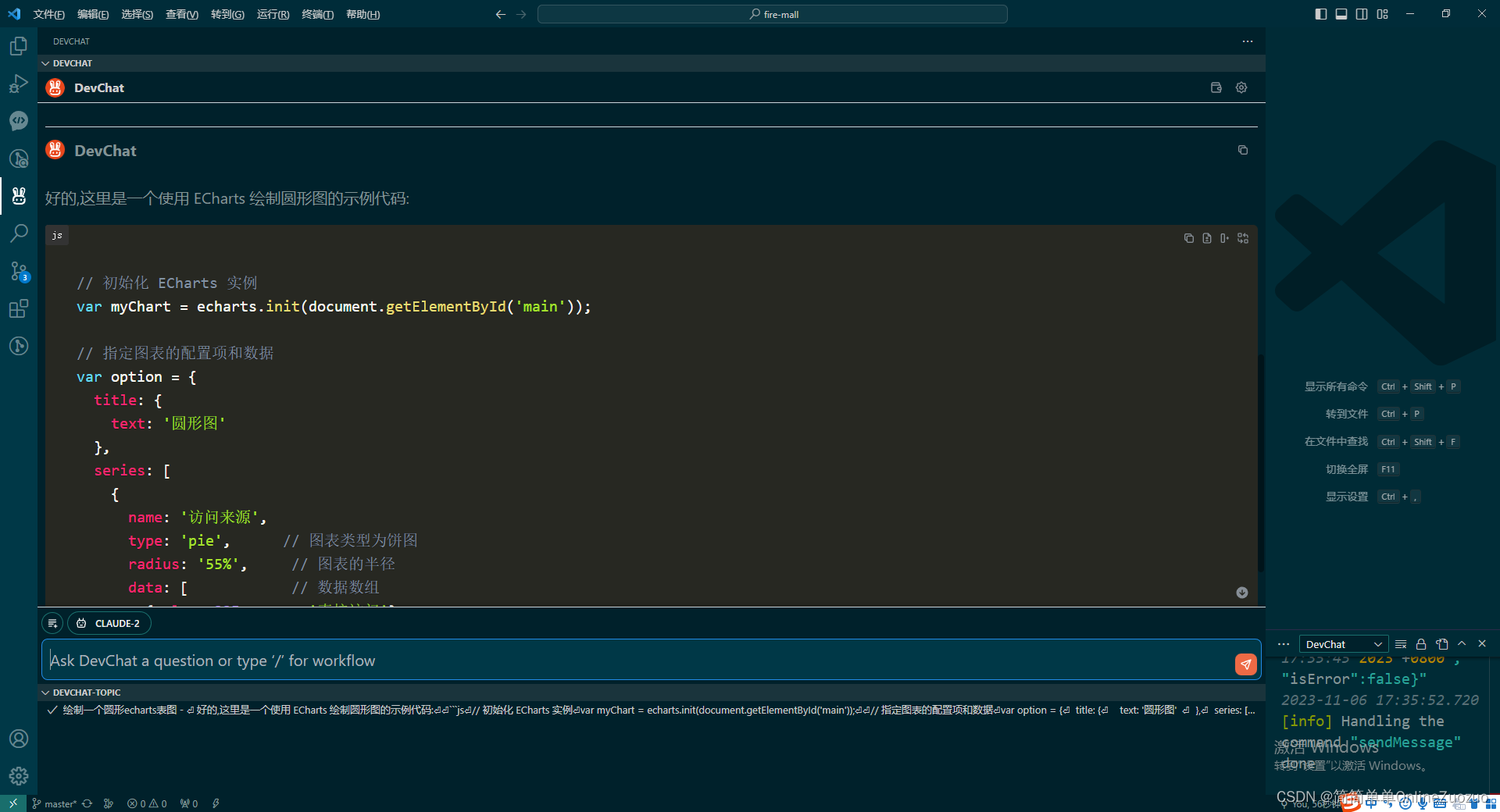
Task: Toggle the bottom panel layout button
Action: point(1341,14)
